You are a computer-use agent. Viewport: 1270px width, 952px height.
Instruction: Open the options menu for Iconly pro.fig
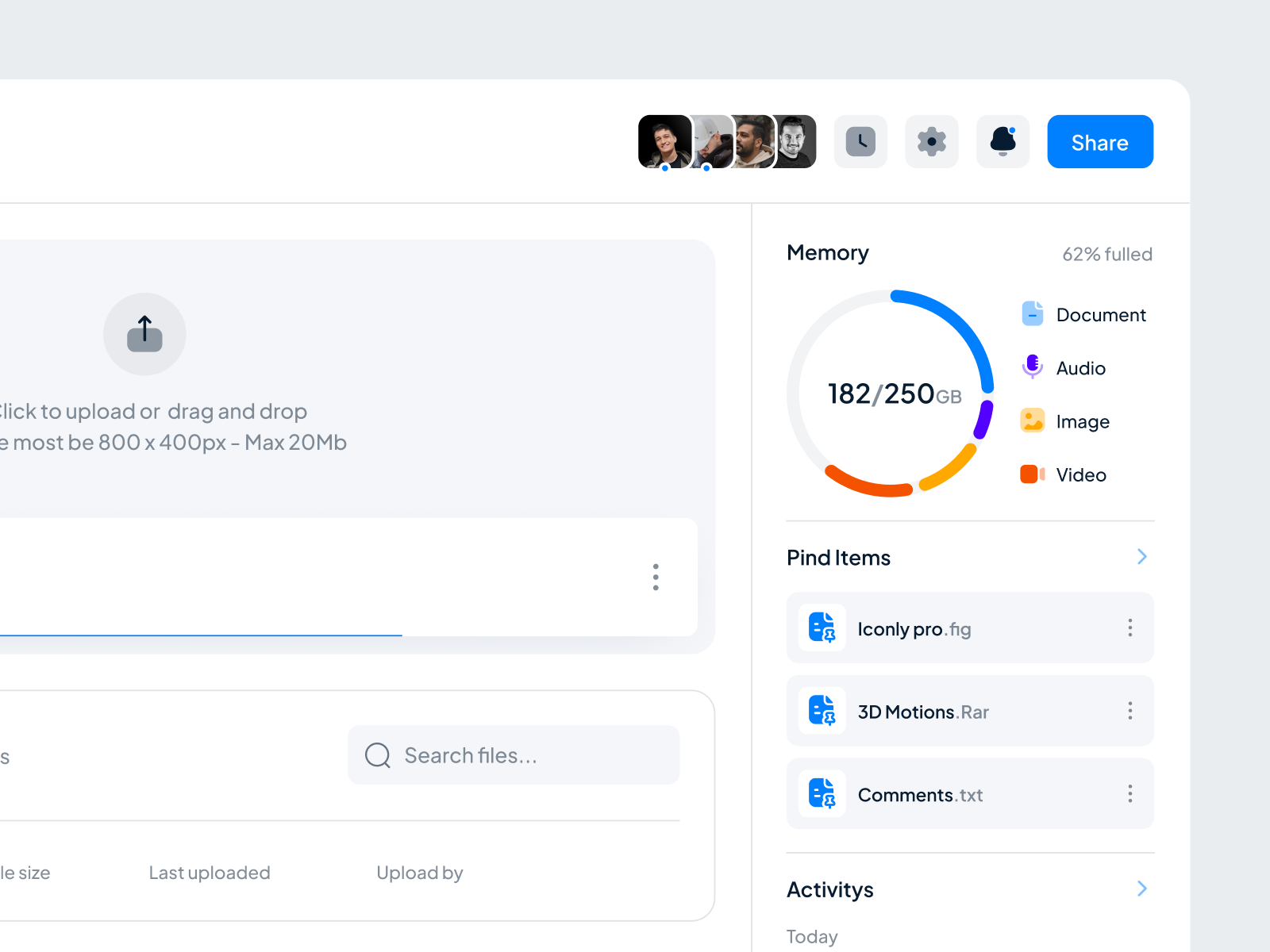point(1130,628)
